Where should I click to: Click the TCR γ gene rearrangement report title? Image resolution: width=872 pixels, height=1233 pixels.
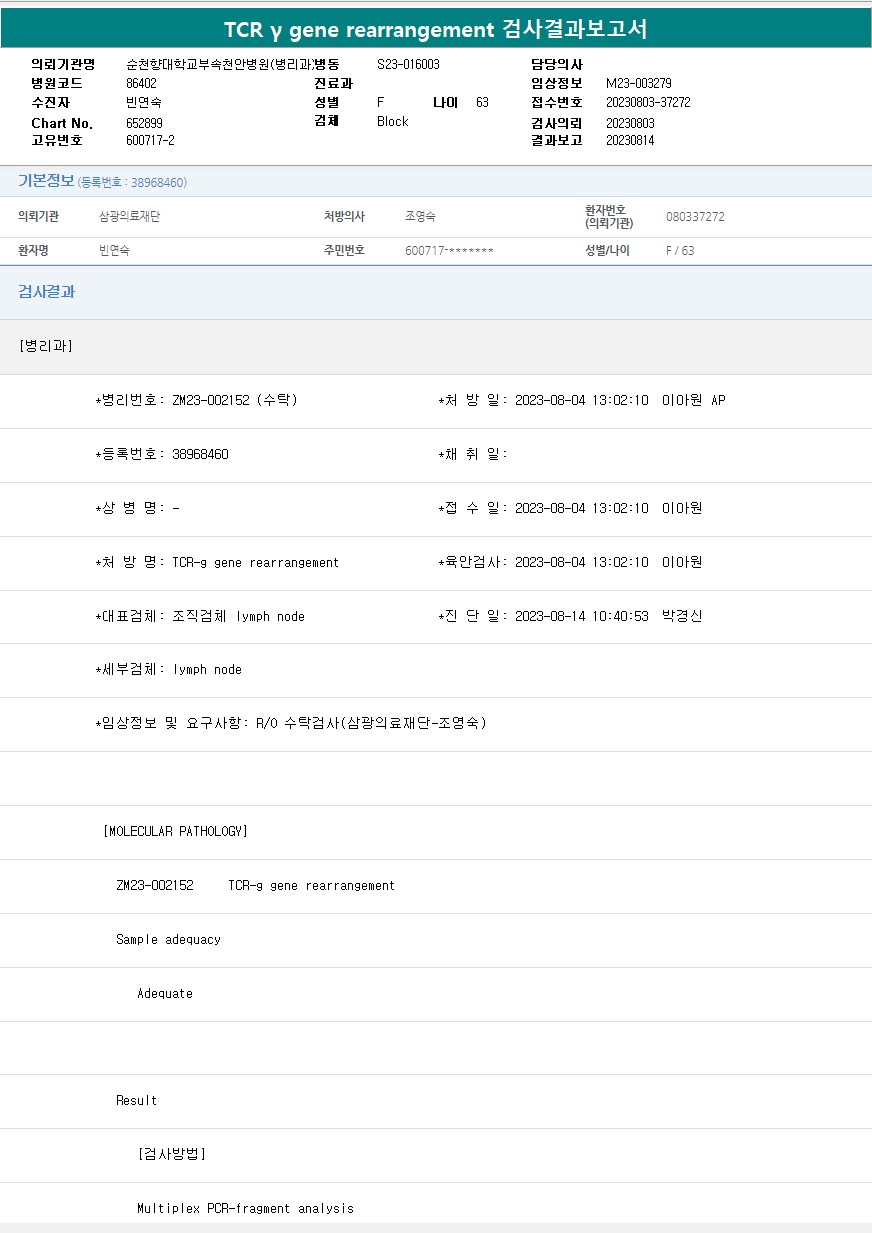pos(435,29)
